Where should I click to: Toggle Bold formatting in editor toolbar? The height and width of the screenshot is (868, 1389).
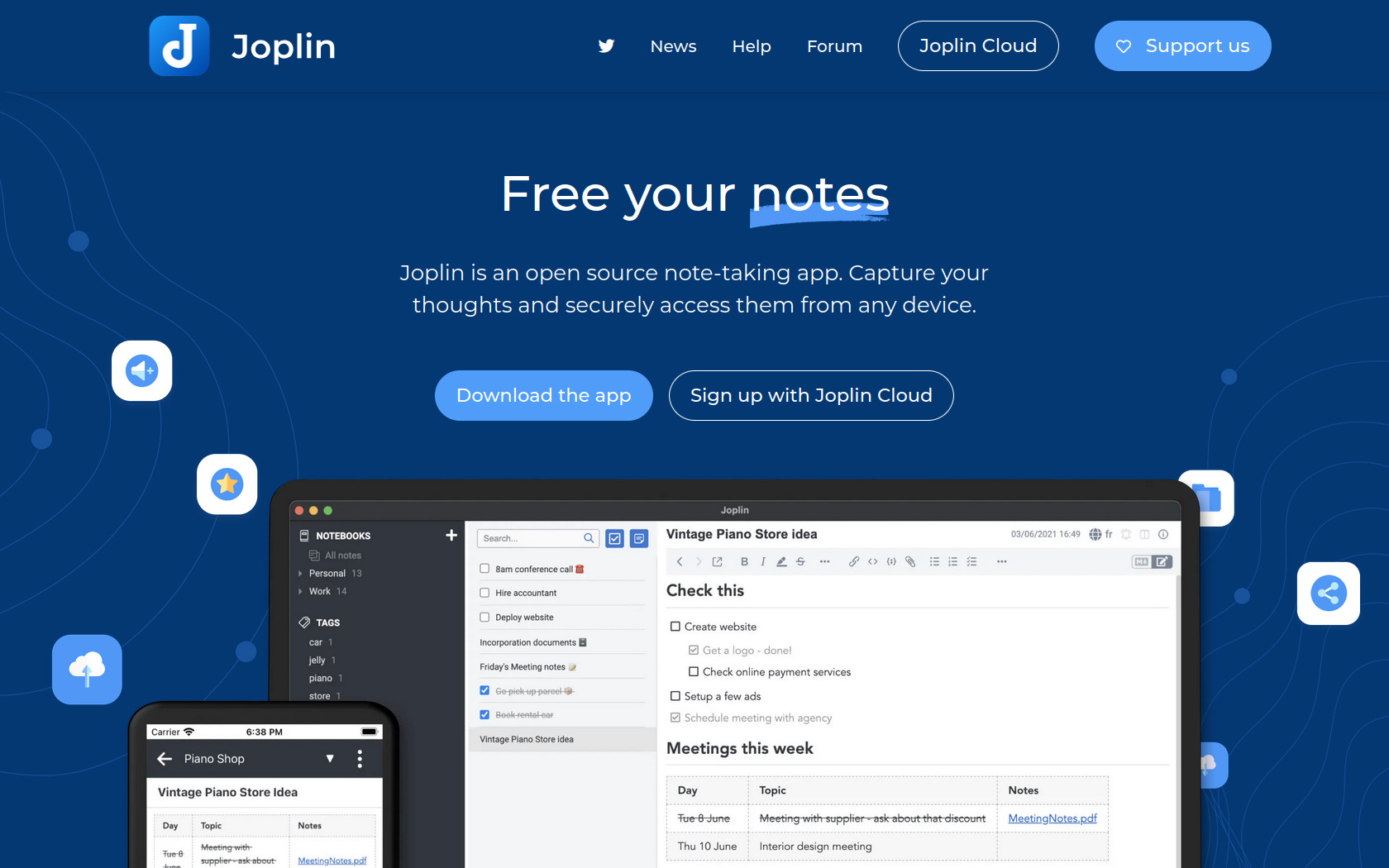[x=744, y=561]
